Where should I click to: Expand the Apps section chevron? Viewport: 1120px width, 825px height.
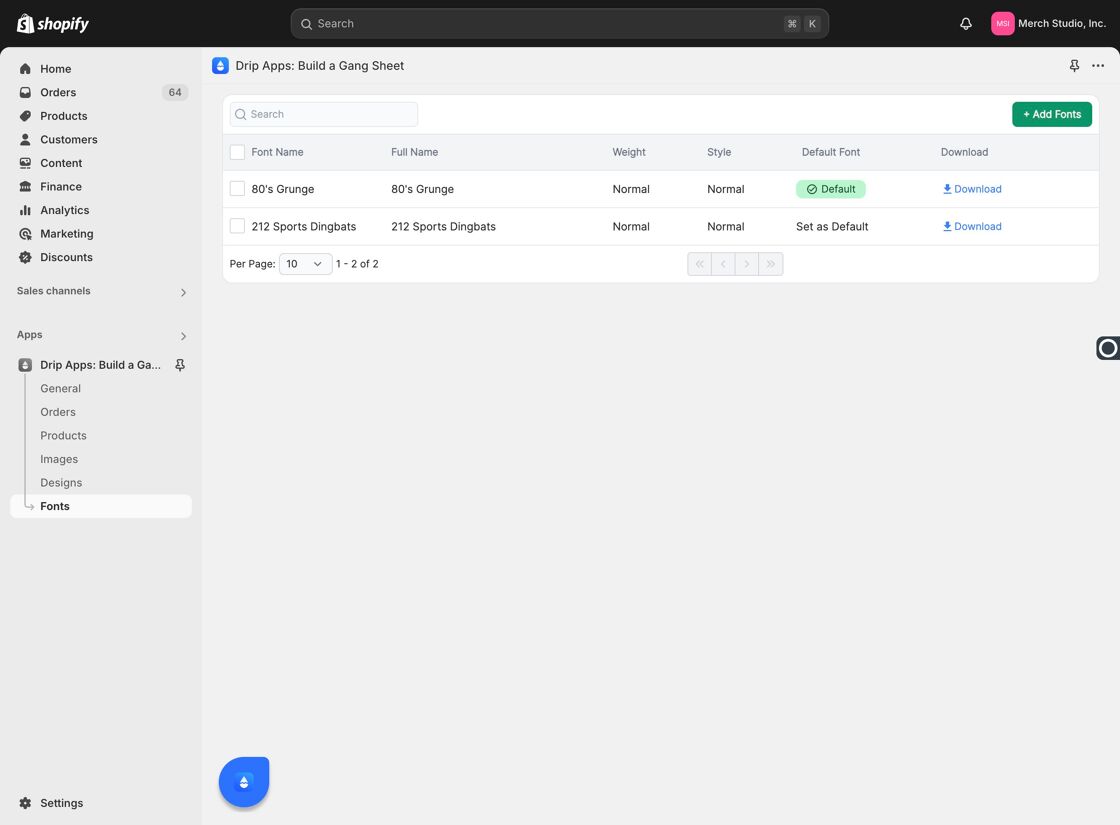tap(183, 336)
